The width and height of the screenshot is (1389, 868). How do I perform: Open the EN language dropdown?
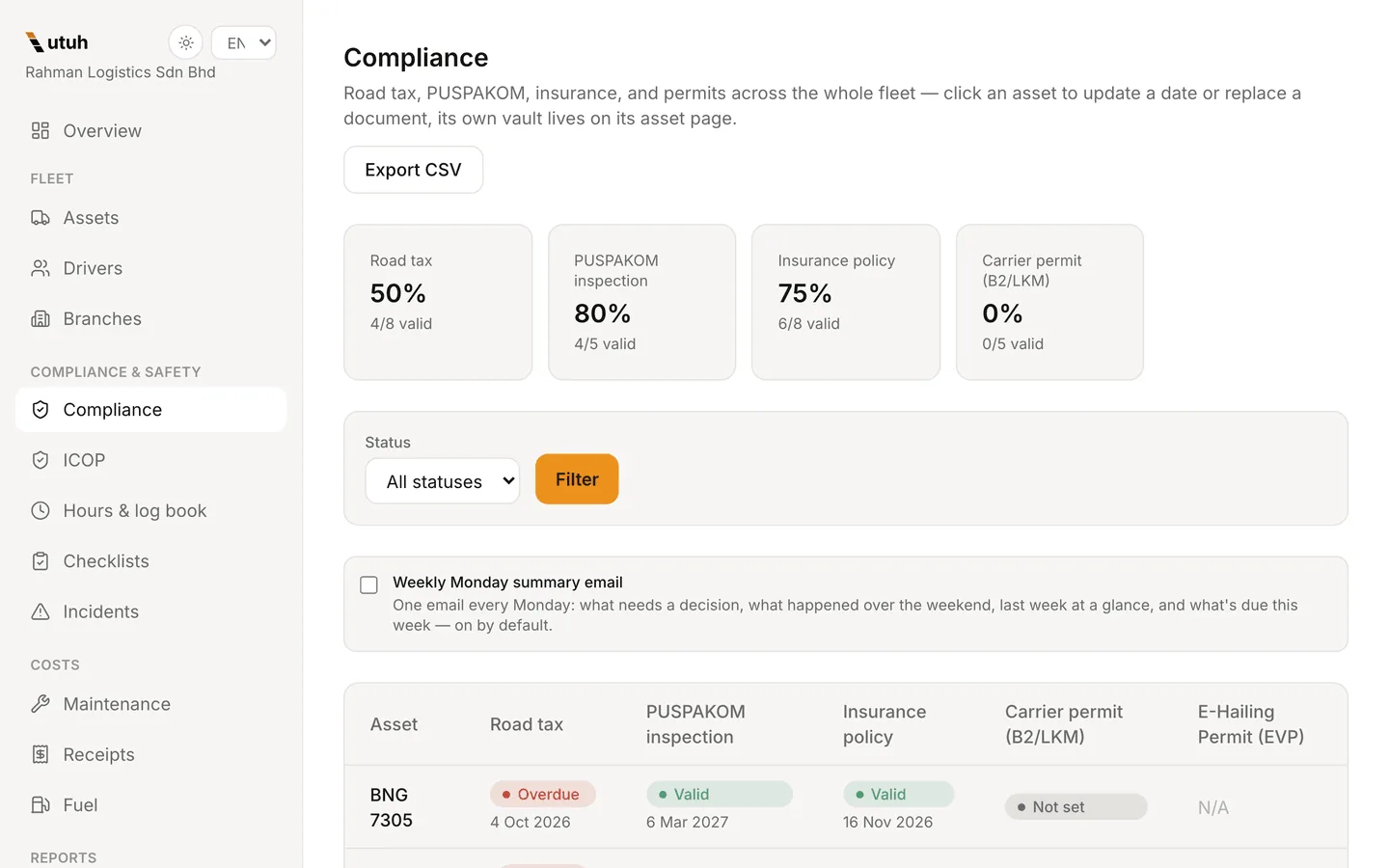(x=244, y=42)
